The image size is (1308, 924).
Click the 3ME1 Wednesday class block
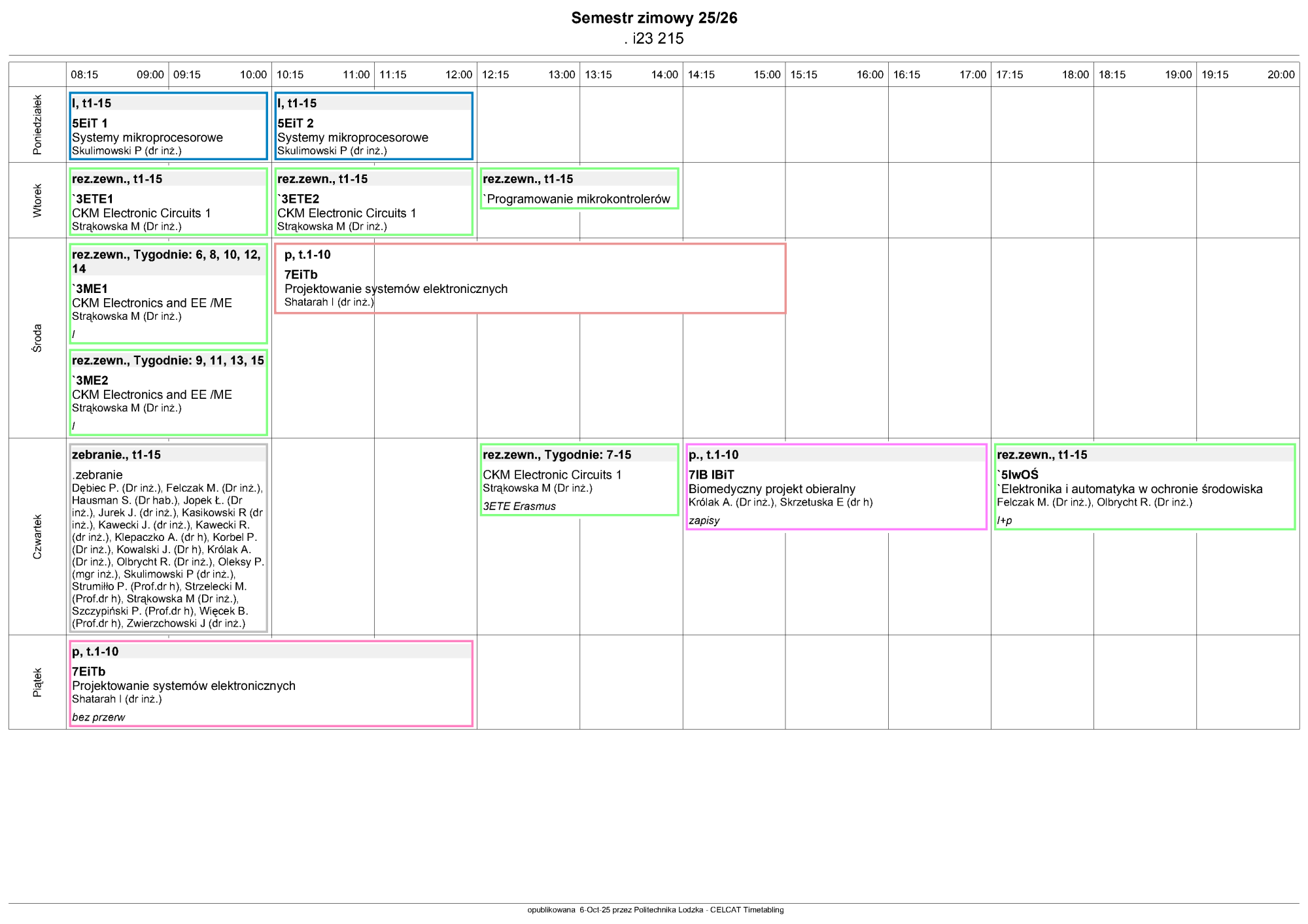(x=168, y=294)
